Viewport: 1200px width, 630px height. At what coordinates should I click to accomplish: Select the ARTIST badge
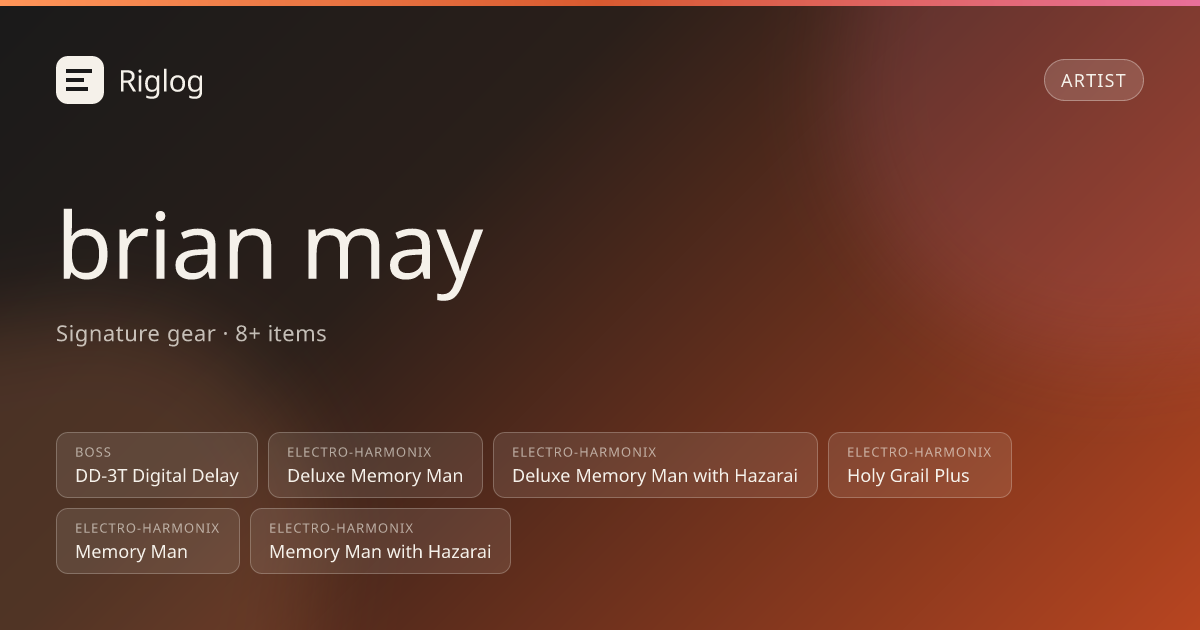click(1093, 80)
